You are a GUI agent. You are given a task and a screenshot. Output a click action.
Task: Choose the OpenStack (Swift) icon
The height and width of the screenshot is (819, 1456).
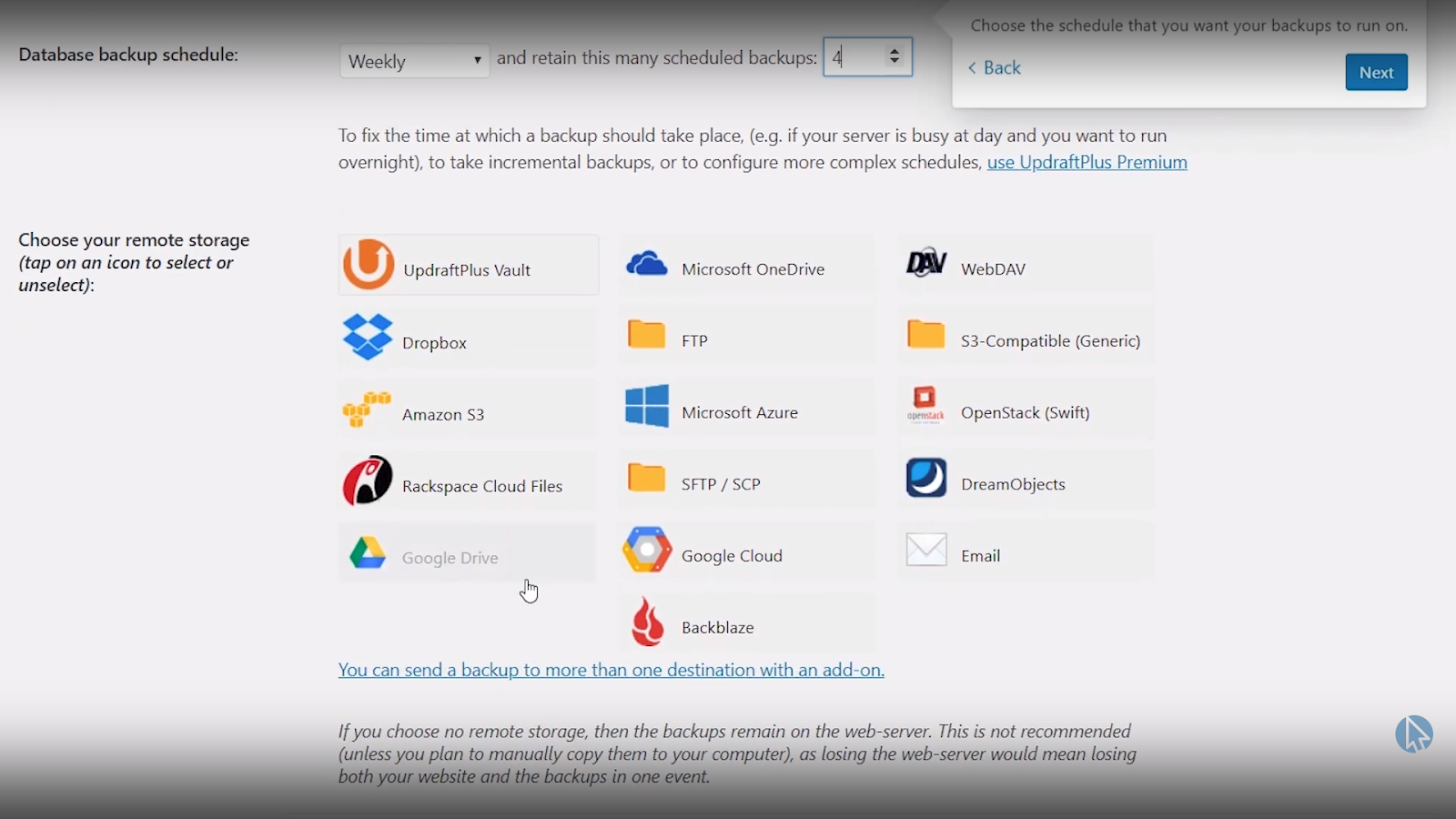pos(925,405)
